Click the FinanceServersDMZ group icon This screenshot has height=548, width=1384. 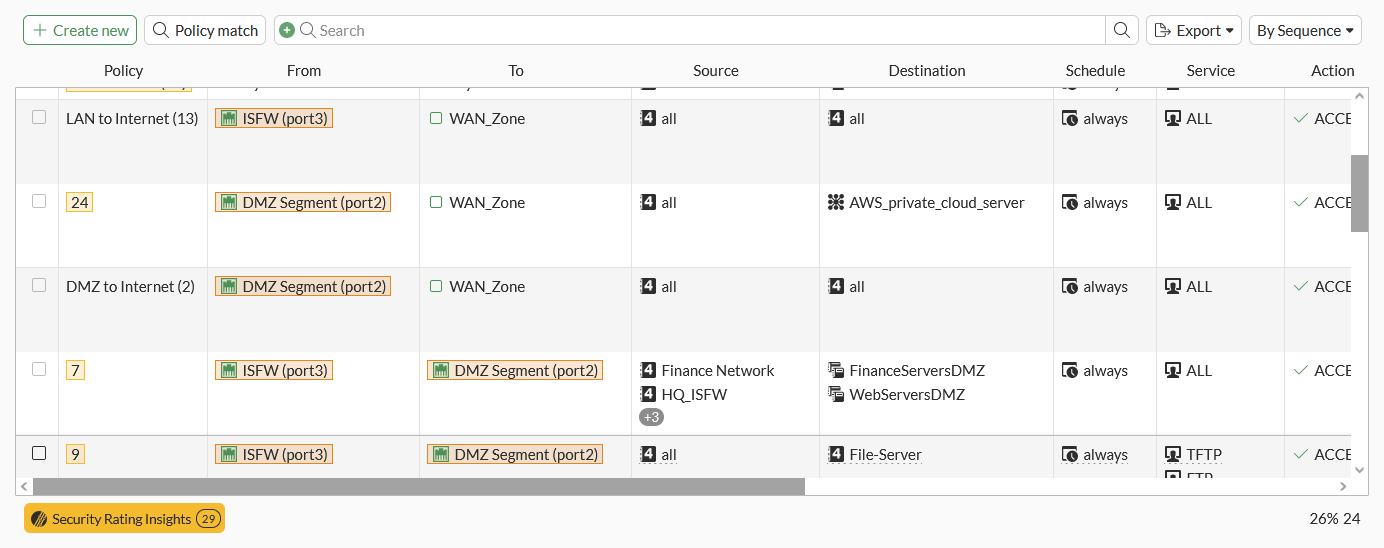pyautogui.click(x=836, y=371)
